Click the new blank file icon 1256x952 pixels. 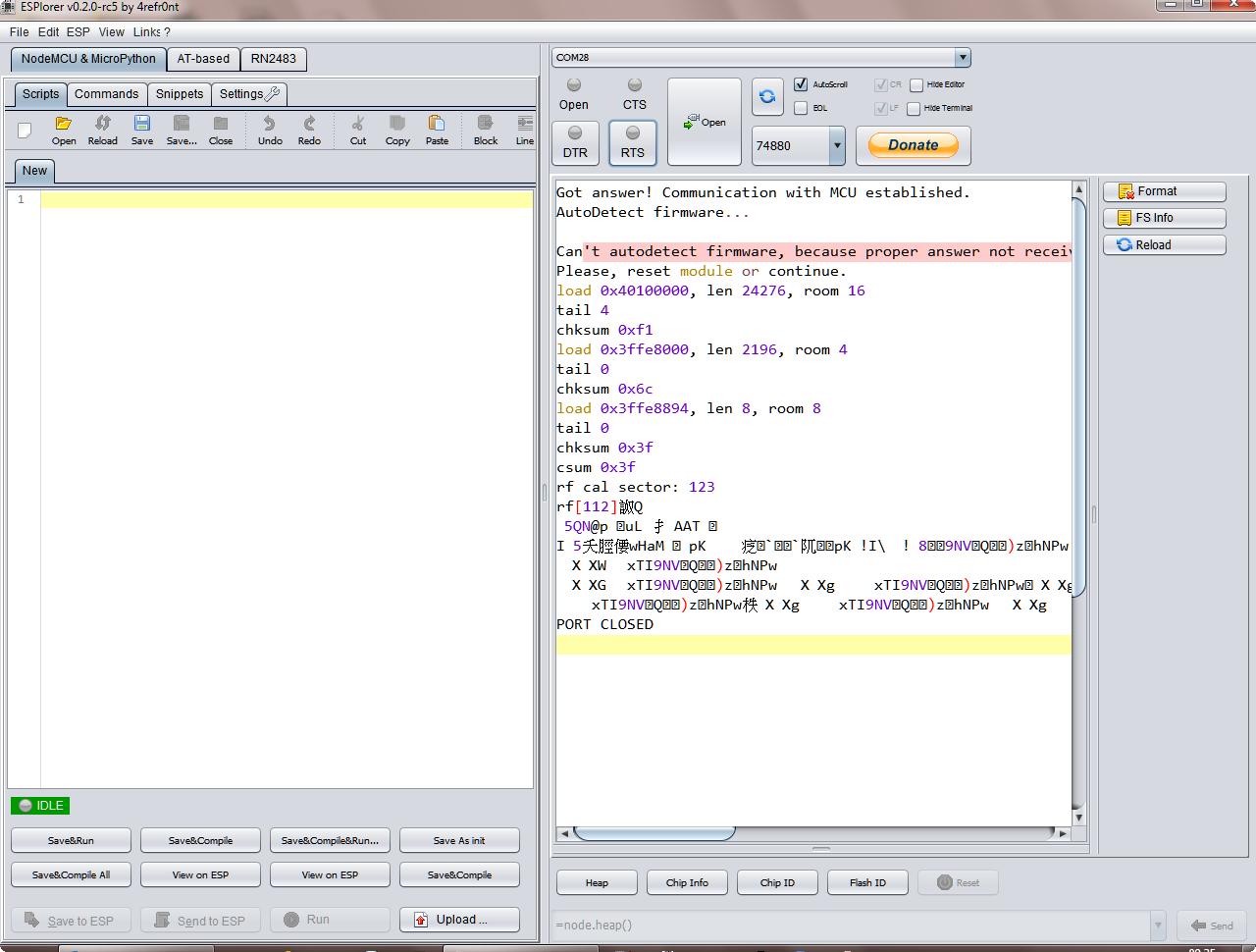(x=26, y=130)
